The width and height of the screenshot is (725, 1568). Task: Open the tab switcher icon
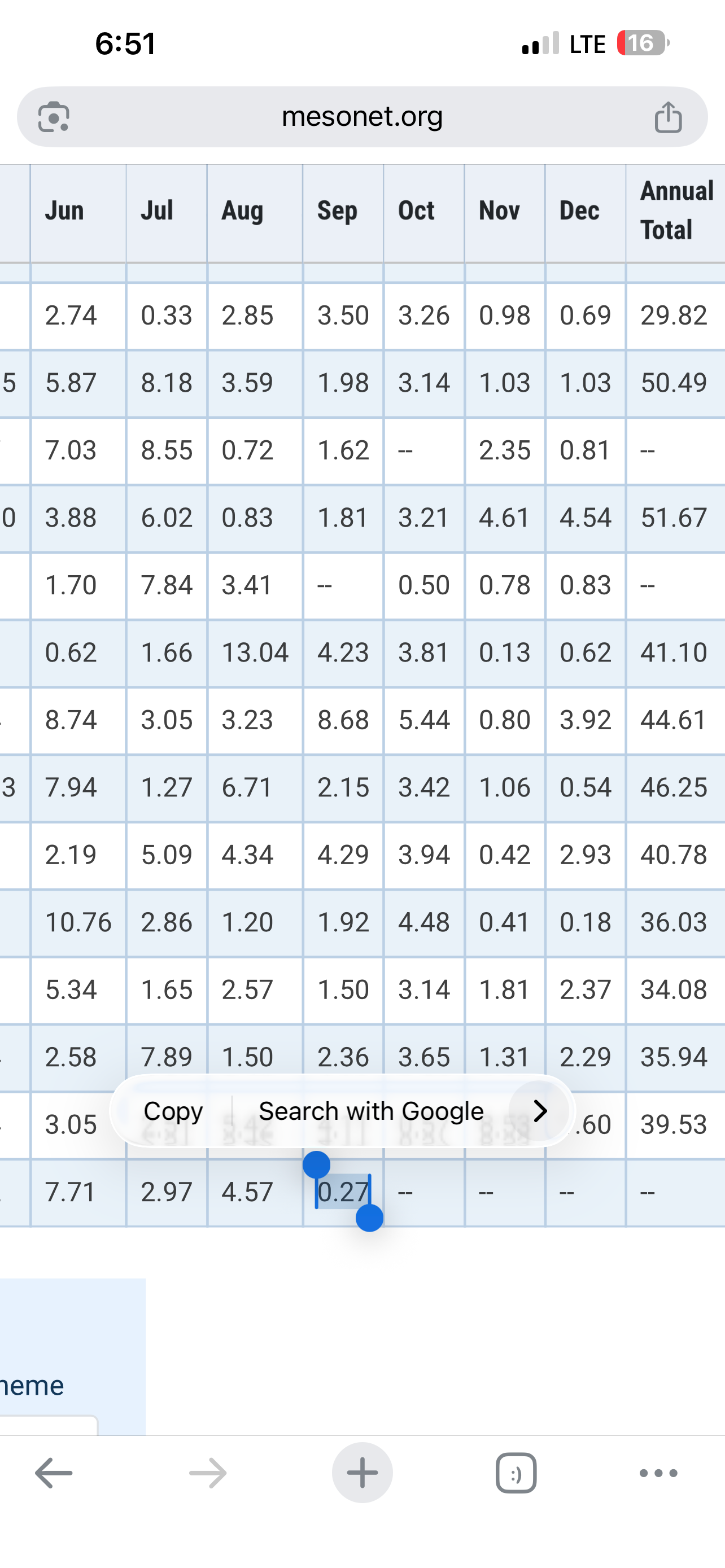point(516,1473)
